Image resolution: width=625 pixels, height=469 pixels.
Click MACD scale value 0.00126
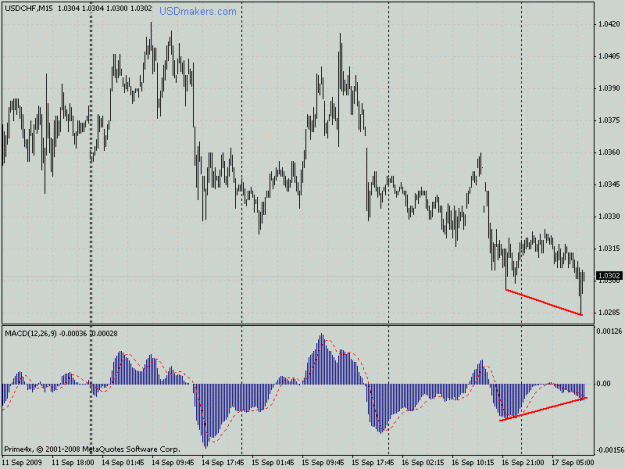point(609,331)
